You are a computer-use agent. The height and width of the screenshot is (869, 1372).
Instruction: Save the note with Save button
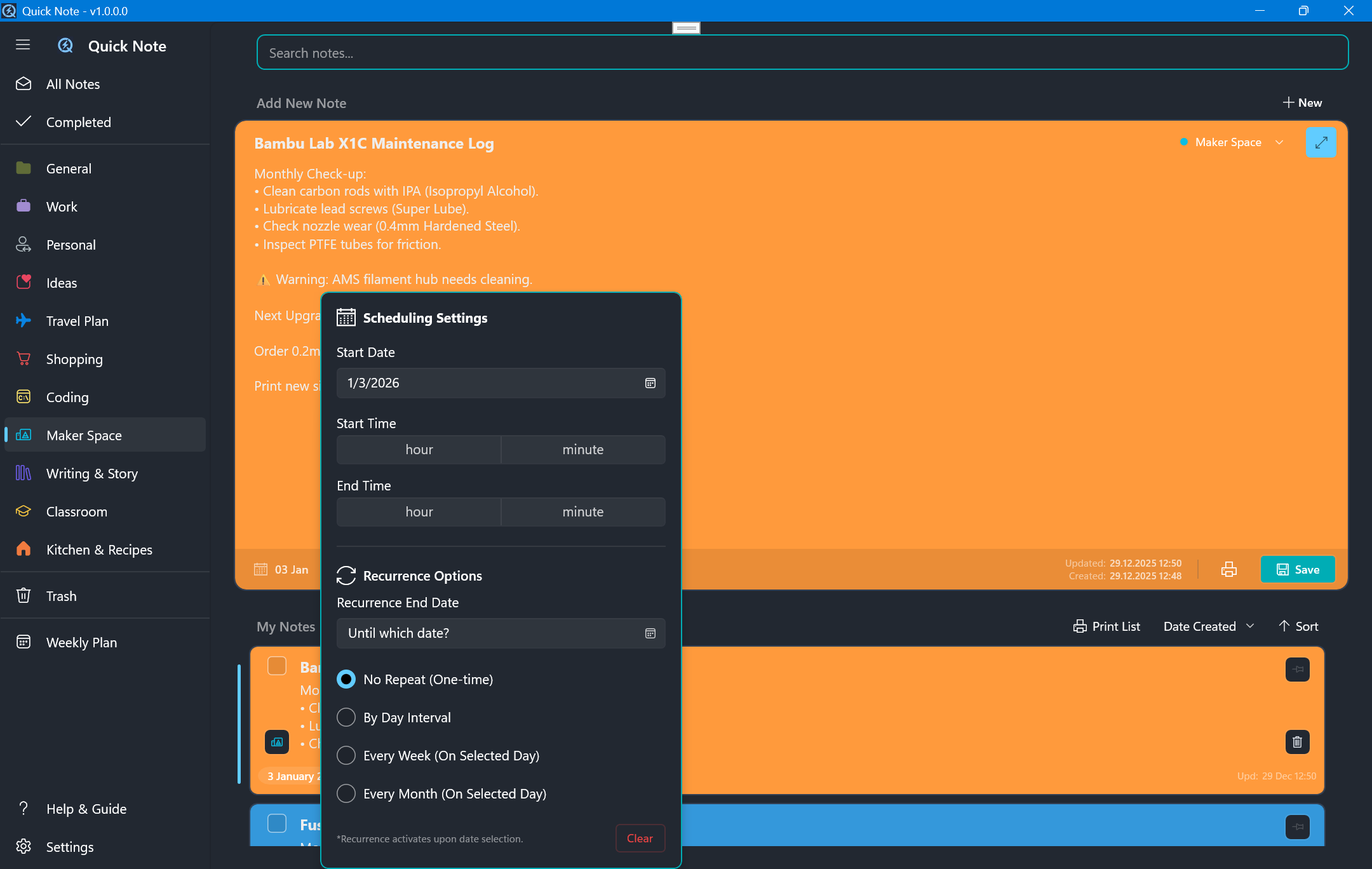click(1297, 570)
